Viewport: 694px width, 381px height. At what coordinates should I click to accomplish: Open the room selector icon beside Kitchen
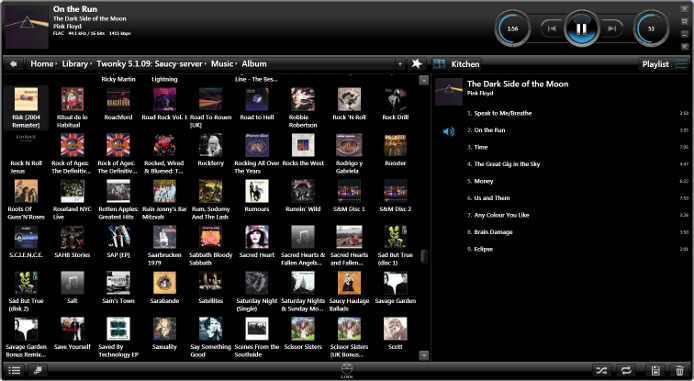[x=439, y=64]
